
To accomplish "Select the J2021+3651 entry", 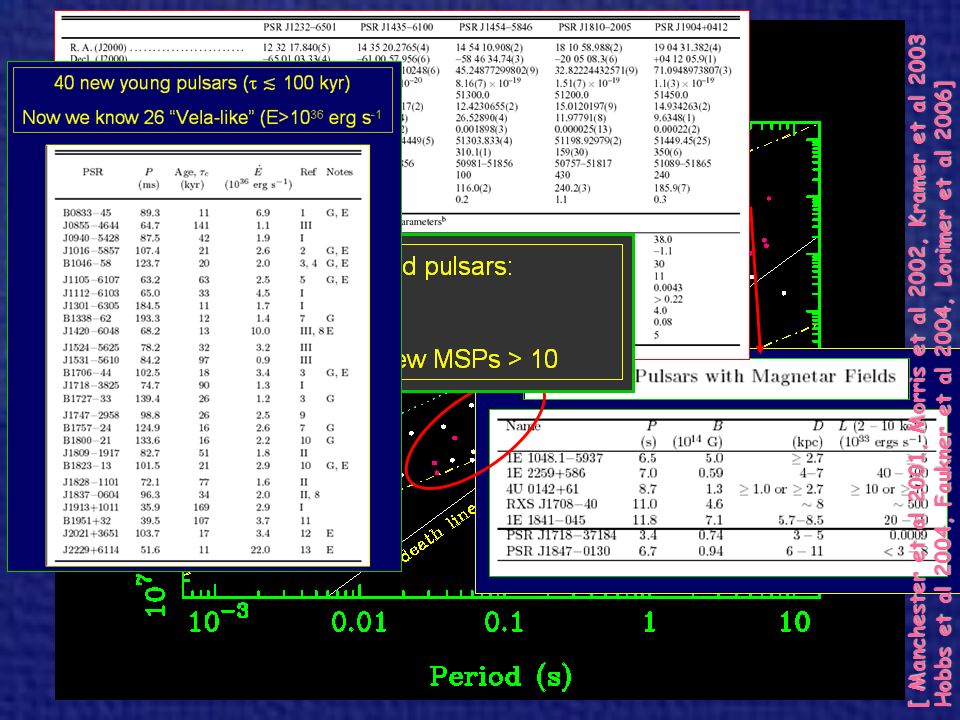I will [91, 533].
